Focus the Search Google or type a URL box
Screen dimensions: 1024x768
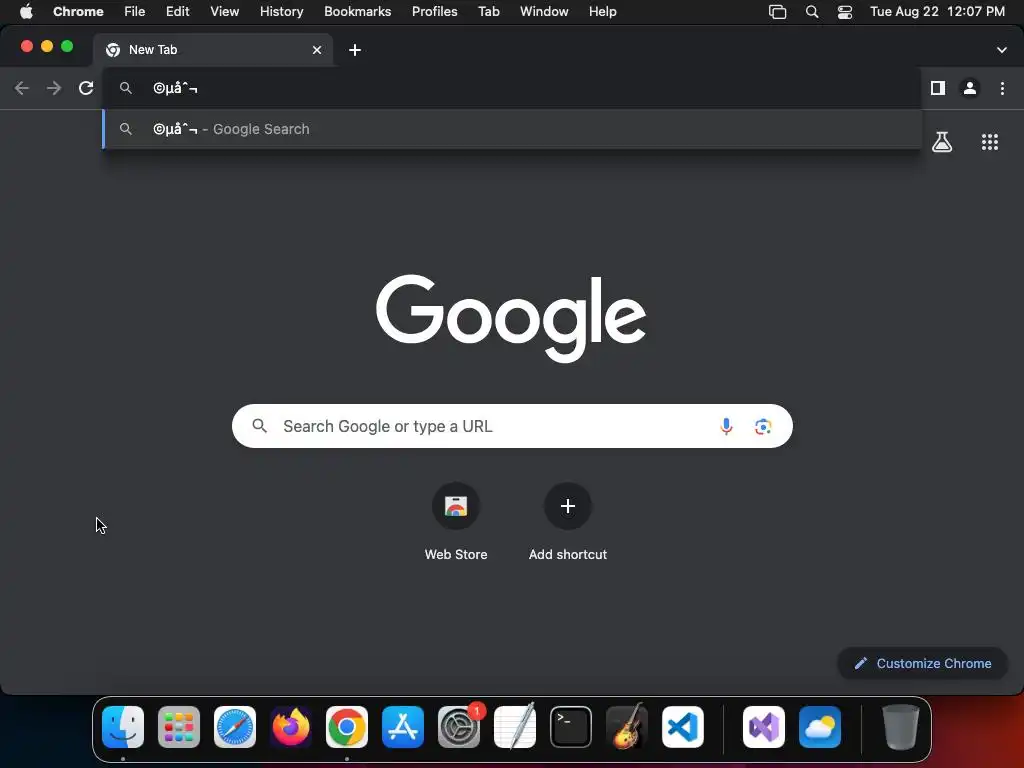[x=512, y=426]
